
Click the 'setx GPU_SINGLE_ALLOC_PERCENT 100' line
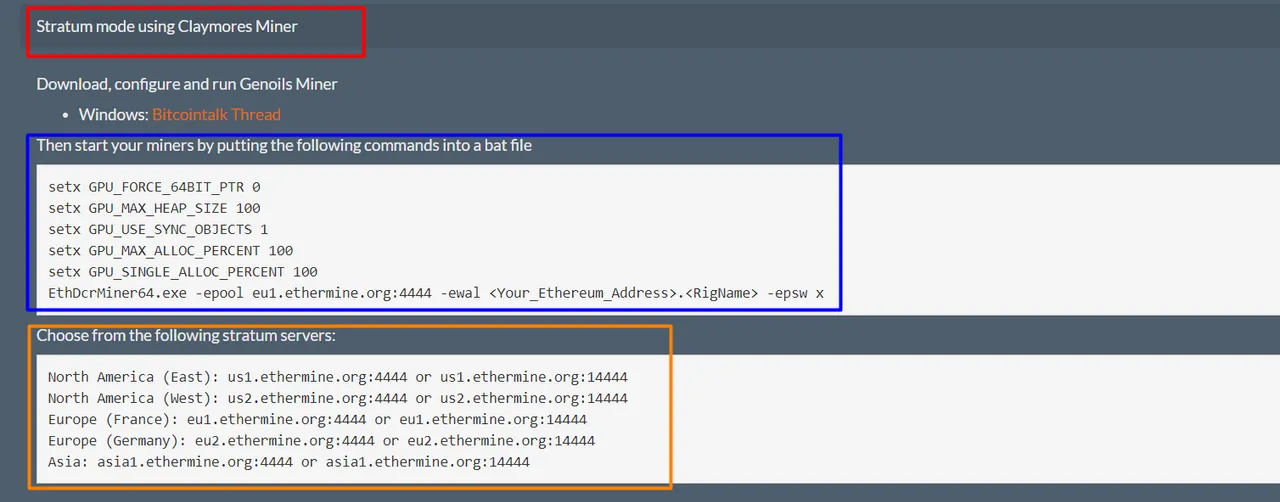click(x=183, y=271)
